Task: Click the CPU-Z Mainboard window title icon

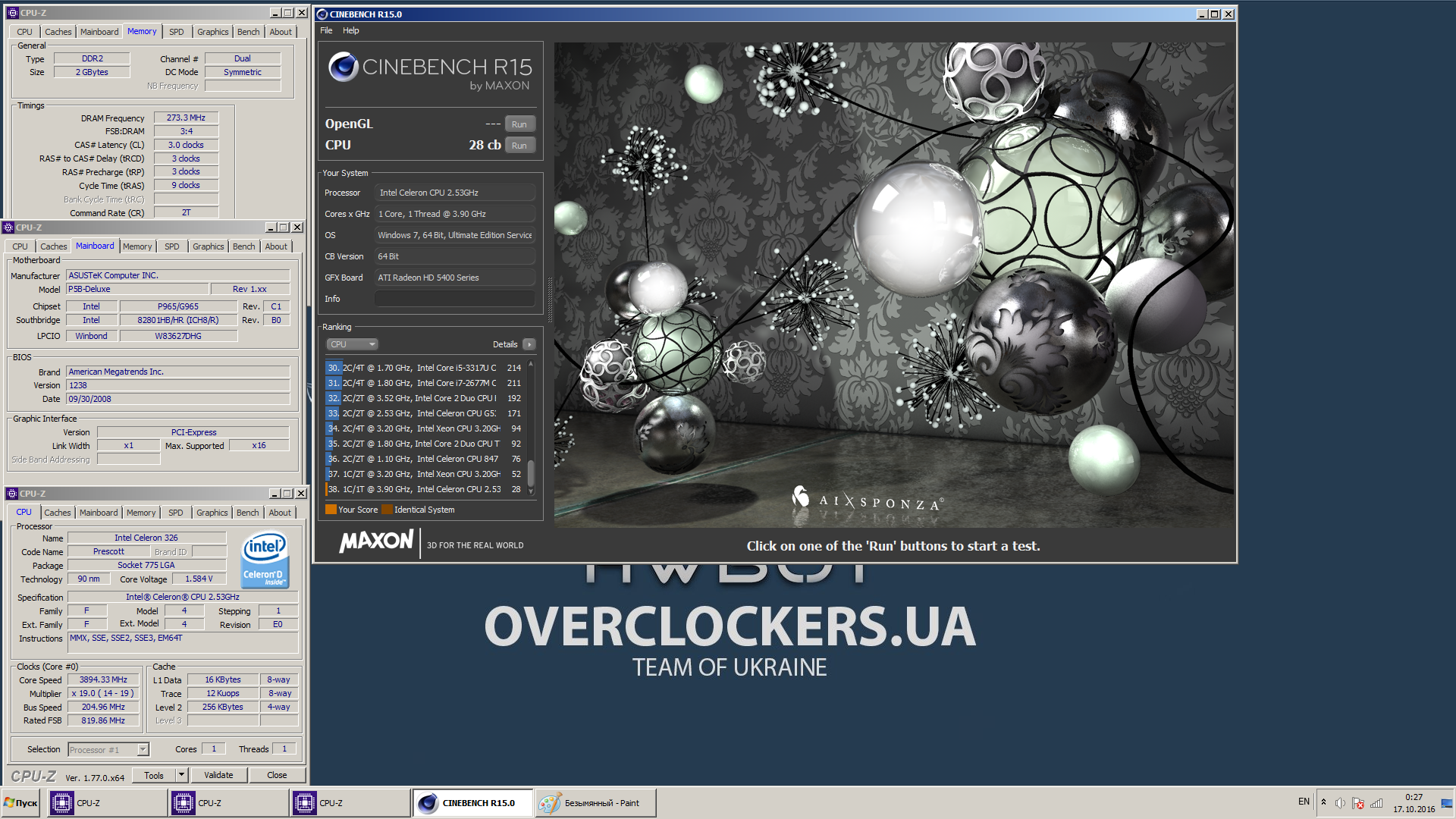Action: 8,227
